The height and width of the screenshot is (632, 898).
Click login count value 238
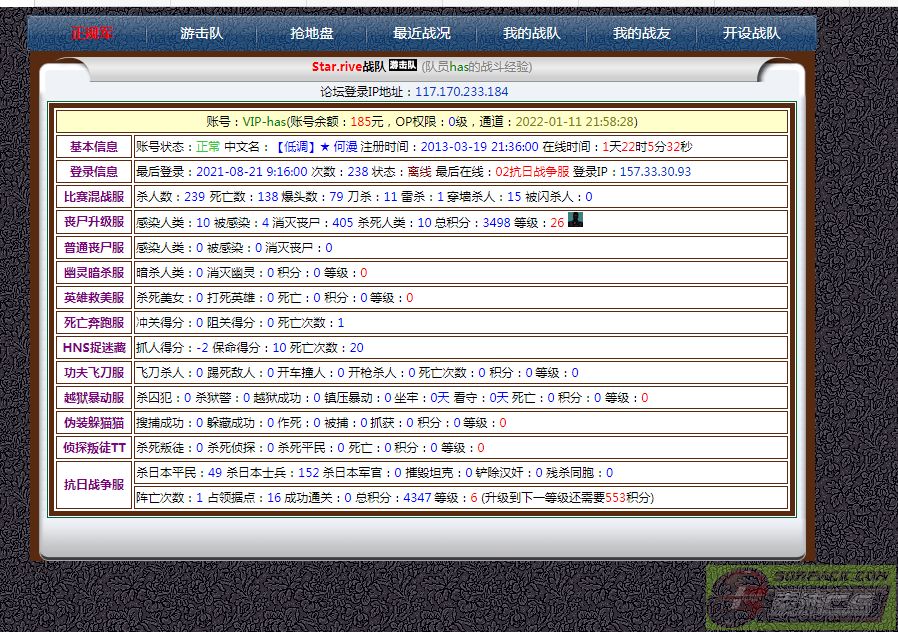click(358, 172)
